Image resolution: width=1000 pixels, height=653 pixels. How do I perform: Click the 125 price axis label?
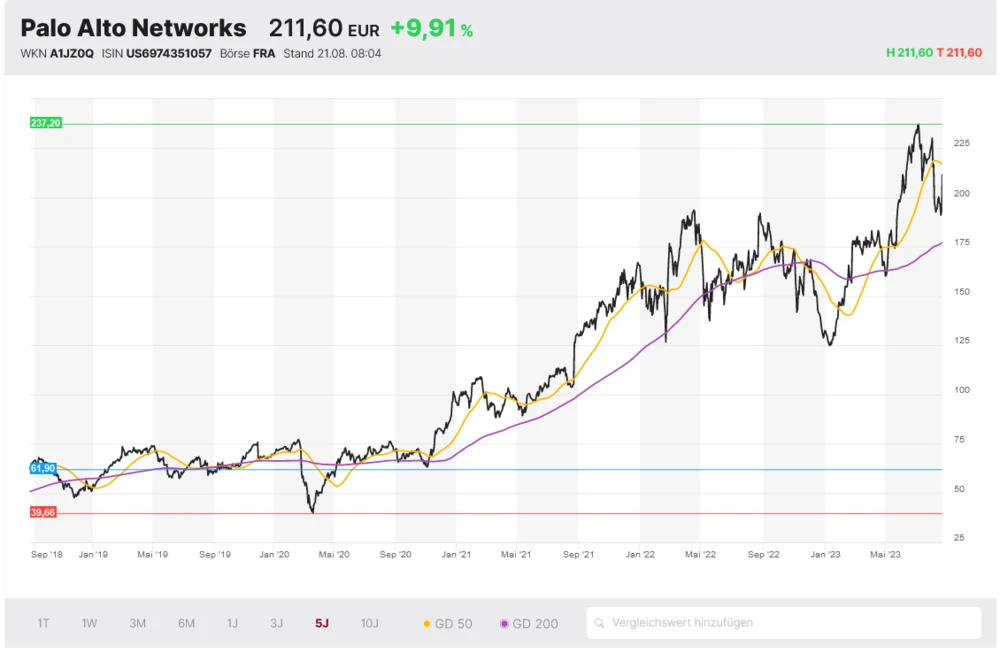point(962,340)
